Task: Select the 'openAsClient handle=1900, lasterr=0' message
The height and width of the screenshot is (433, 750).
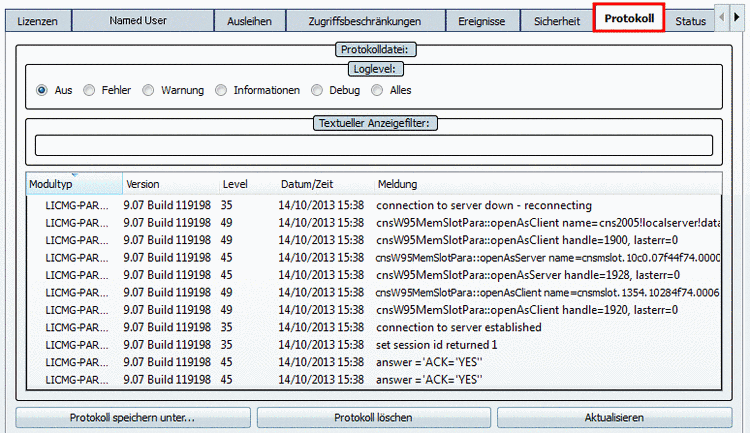Action: pyautogui.click(x=527, y=240)
